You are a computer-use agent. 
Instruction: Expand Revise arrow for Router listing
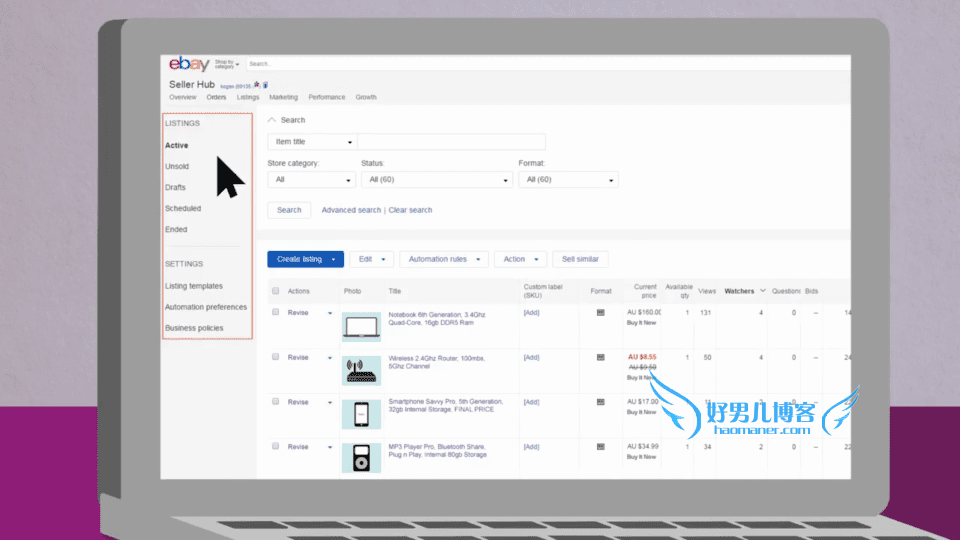(x=330, y=358)
